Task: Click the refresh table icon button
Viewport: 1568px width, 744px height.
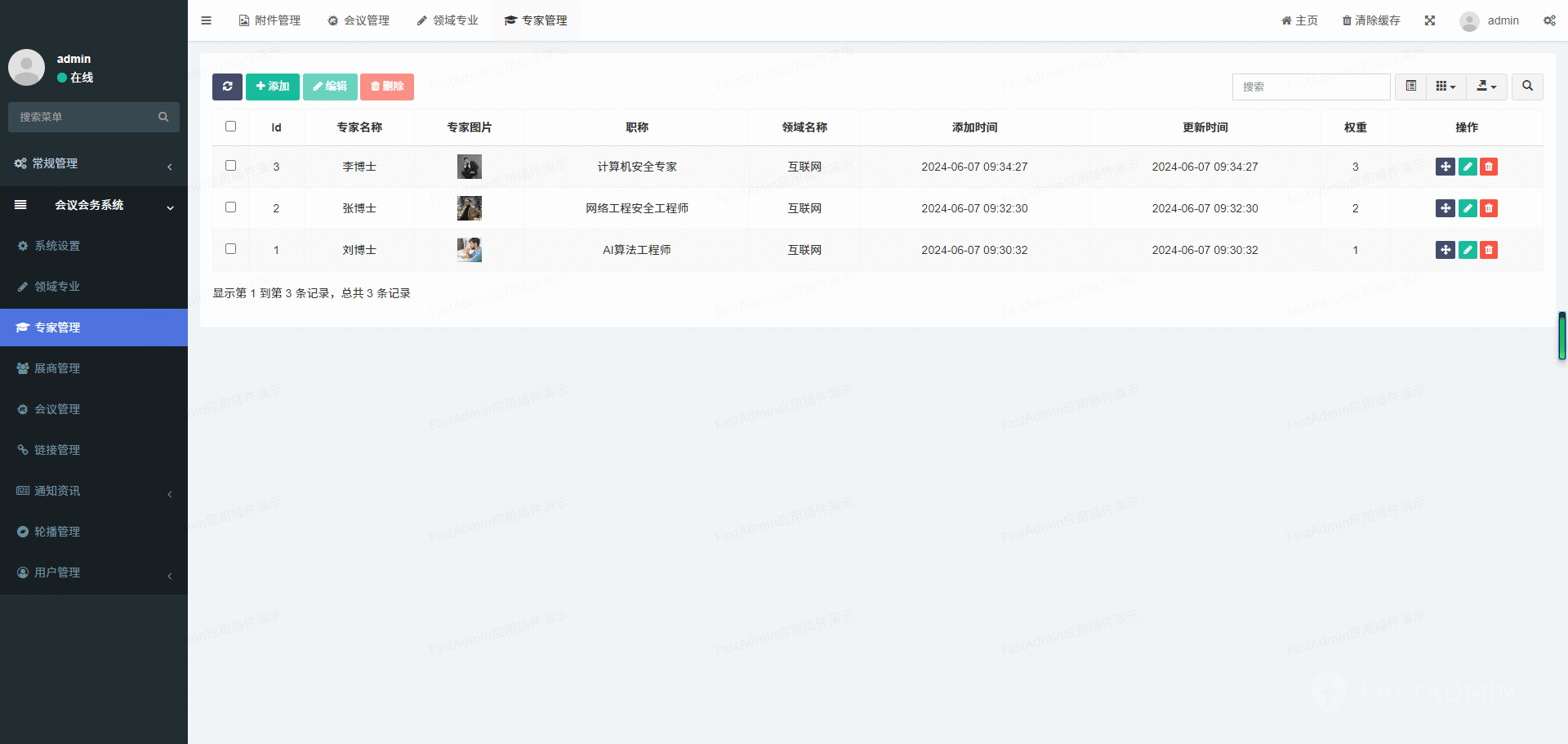Action: click(227, 87)
